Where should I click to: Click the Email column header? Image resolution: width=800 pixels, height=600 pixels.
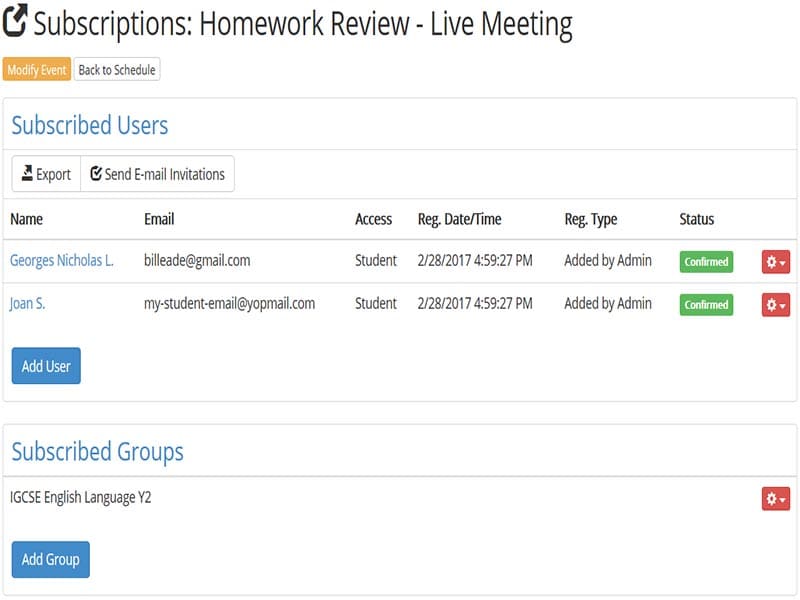pos(159,219)
